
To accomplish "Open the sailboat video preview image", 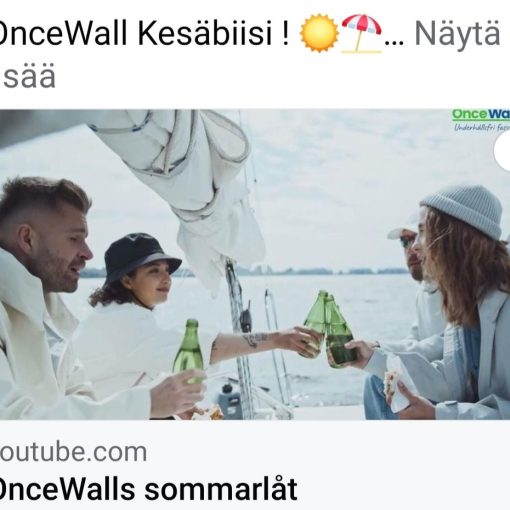I will (255, 264).
